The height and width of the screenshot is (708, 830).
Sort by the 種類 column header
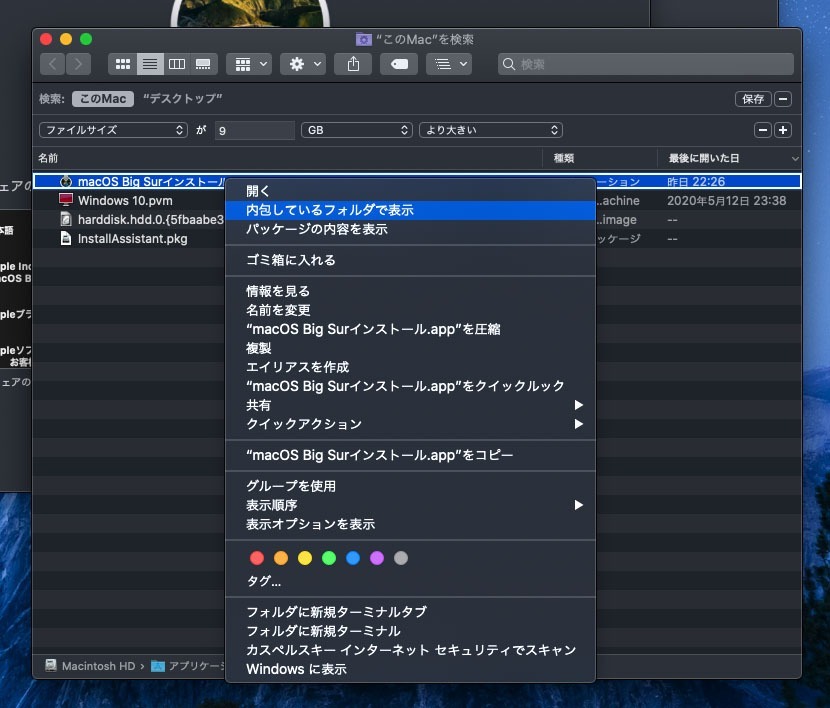[x=600, y=158]
